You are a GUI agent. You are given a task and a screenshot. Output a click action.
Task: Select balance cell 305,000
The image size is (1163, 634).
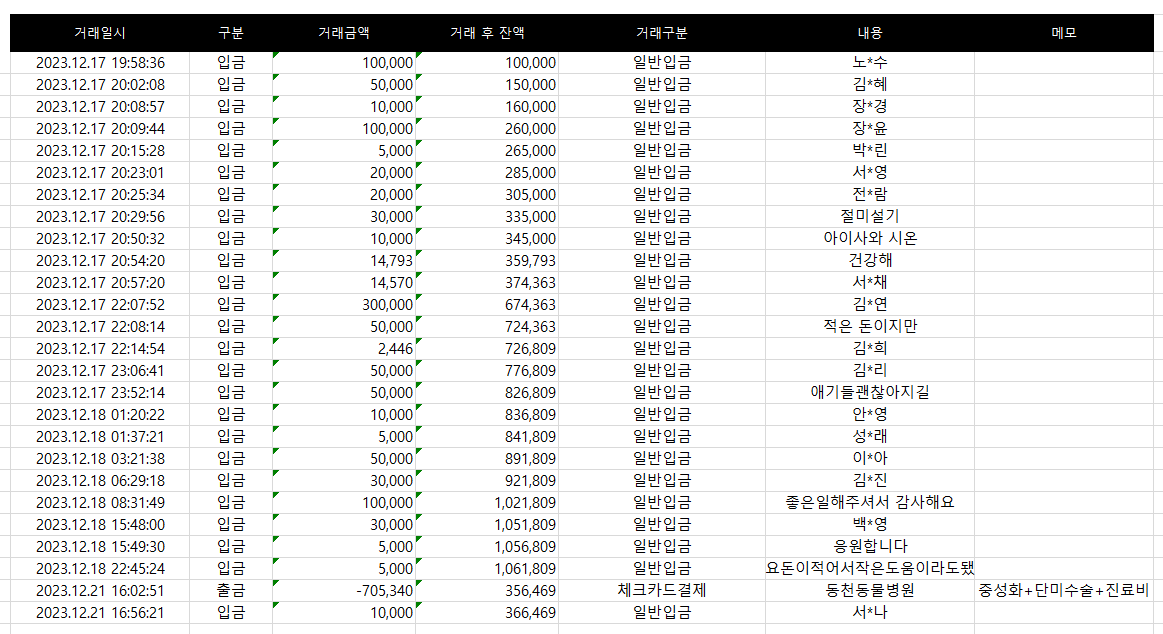click(487, 195)
